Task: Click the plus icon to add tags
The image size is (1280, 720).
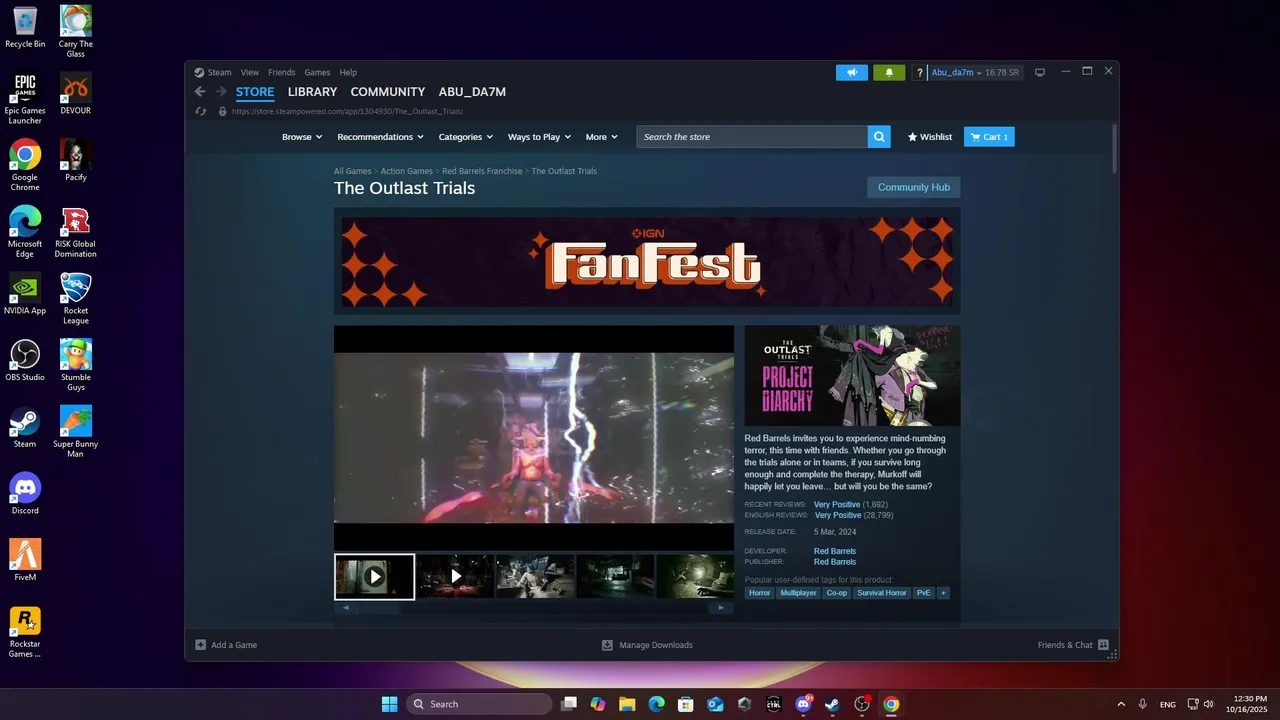Action: pyautogui.click(x=942, y=593)
